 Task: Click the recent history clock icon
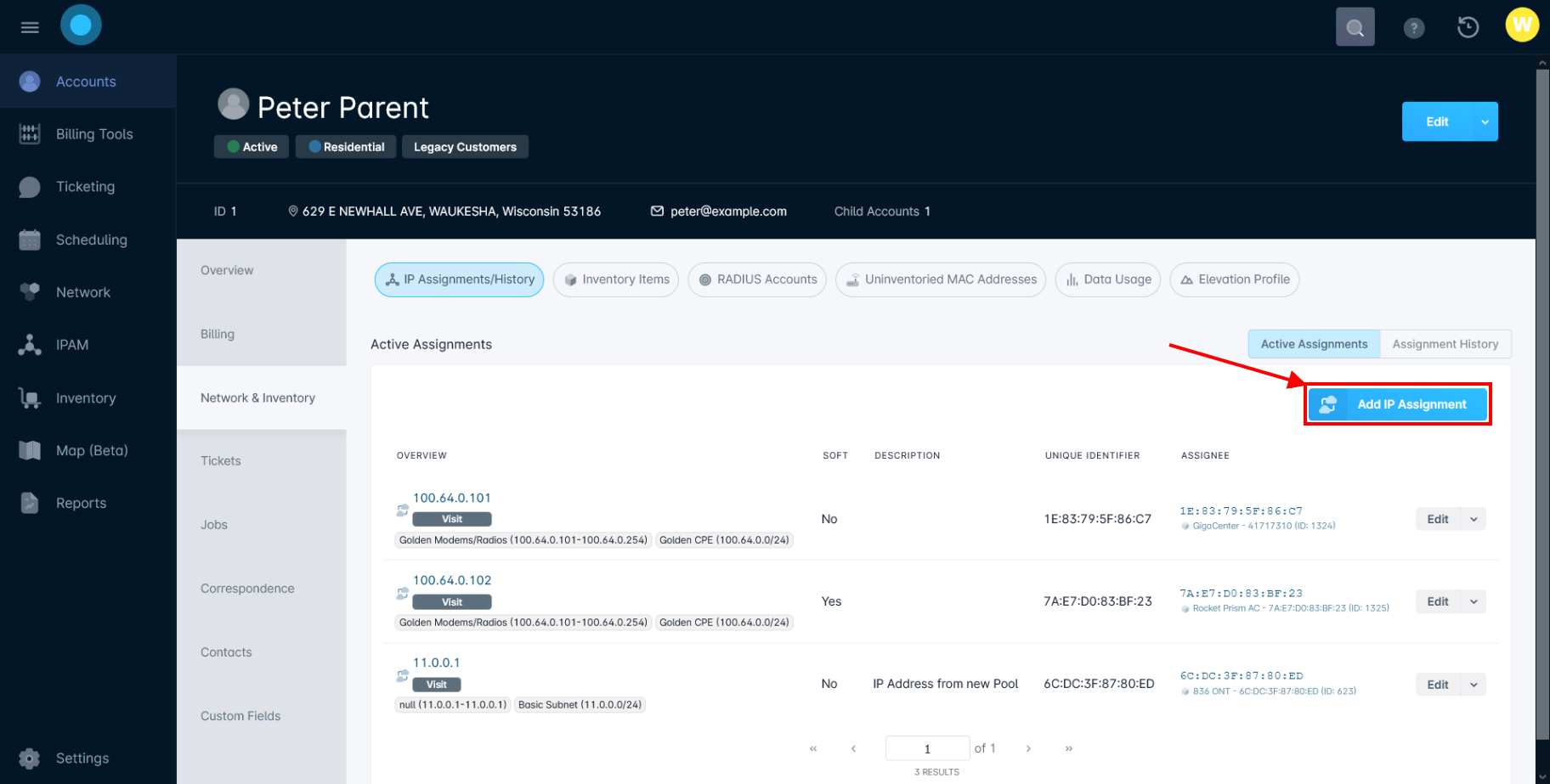coord(1468,26)
